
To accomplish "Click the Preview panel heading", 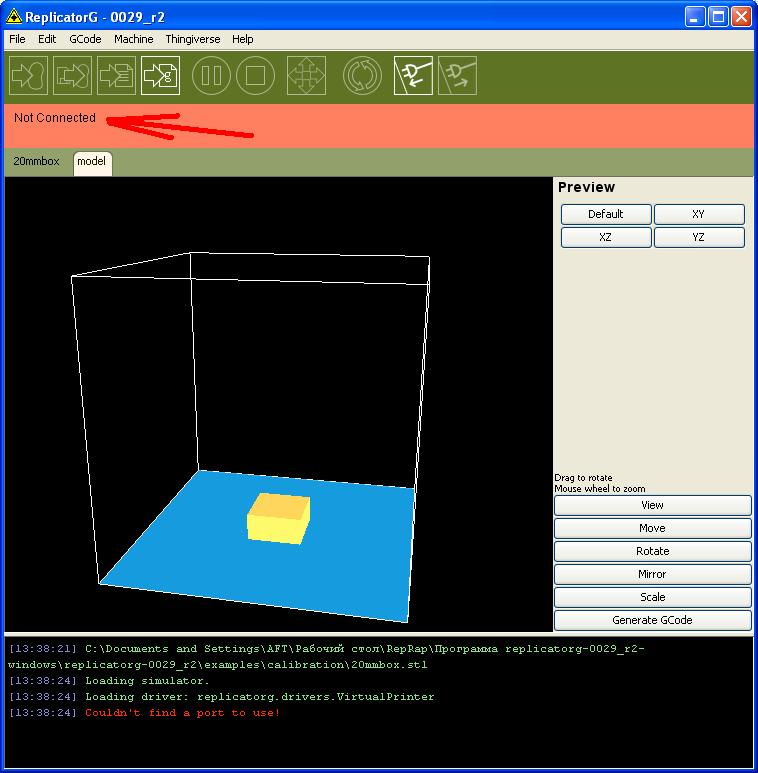I will (586, 187).
